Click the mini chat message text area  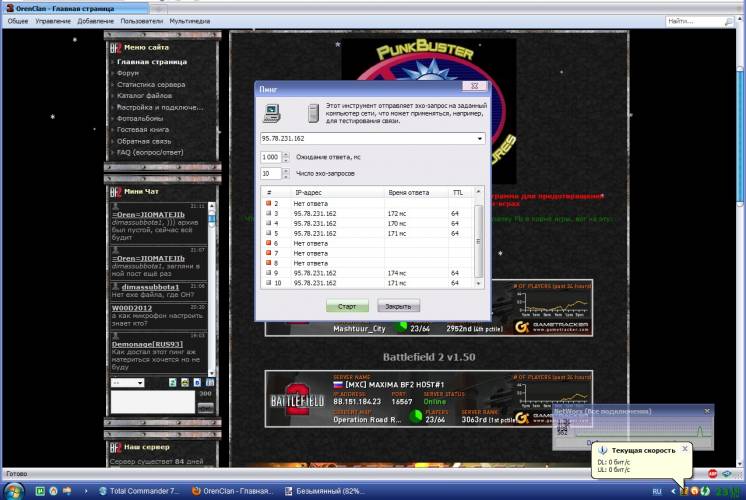tap(153, 402)
